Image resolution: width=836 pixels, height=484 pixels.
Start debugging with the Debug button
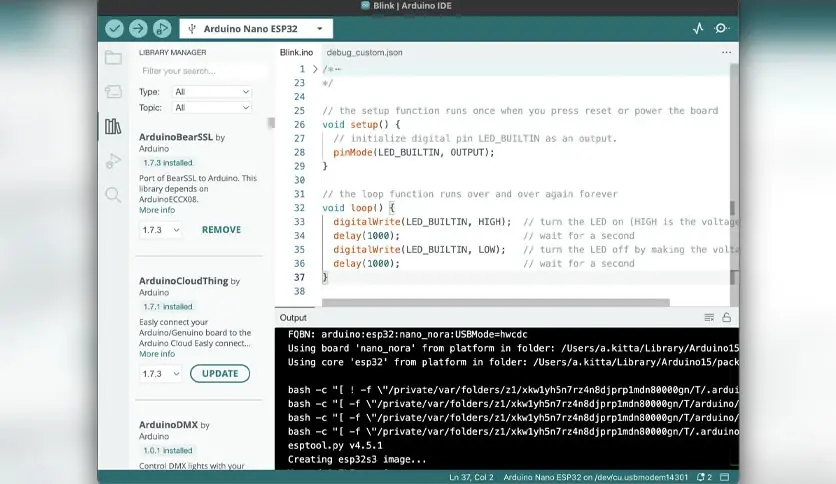pos(162,29)
